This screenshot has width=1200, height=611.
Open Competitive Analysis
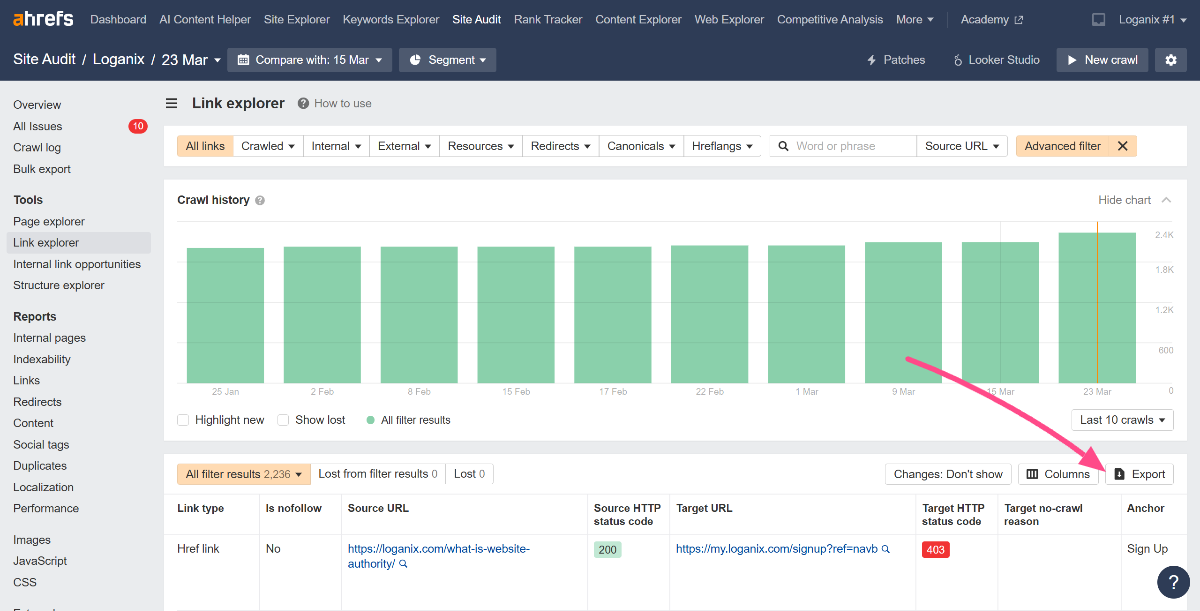coord(830,19)
